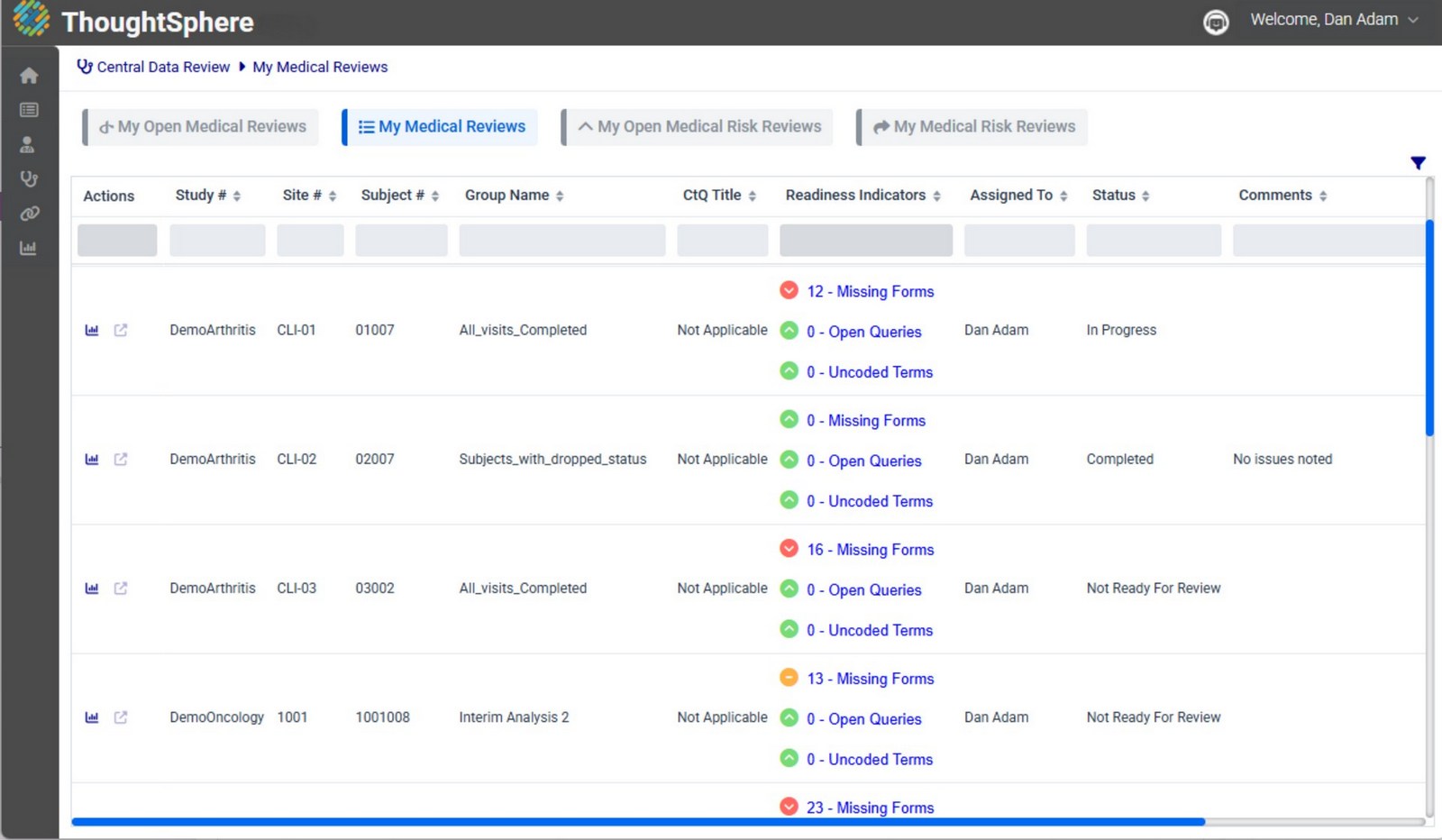The image size is (1442, 840).
Task: Open the 16 - Missing Forms link
Action: (869, 549)
